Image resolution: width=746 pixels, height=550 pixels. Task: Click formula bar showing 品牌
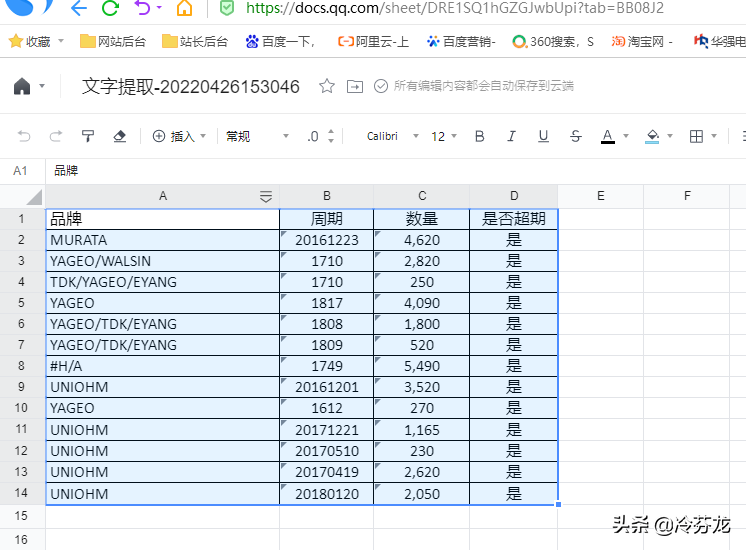pyautogui.click(x=395, y=171)
